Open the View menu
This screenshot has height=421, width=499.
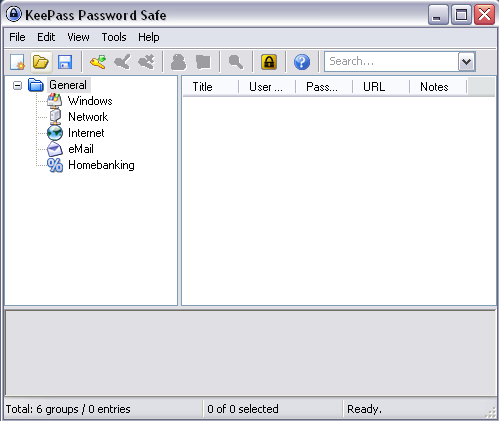(x=78, y=37)
